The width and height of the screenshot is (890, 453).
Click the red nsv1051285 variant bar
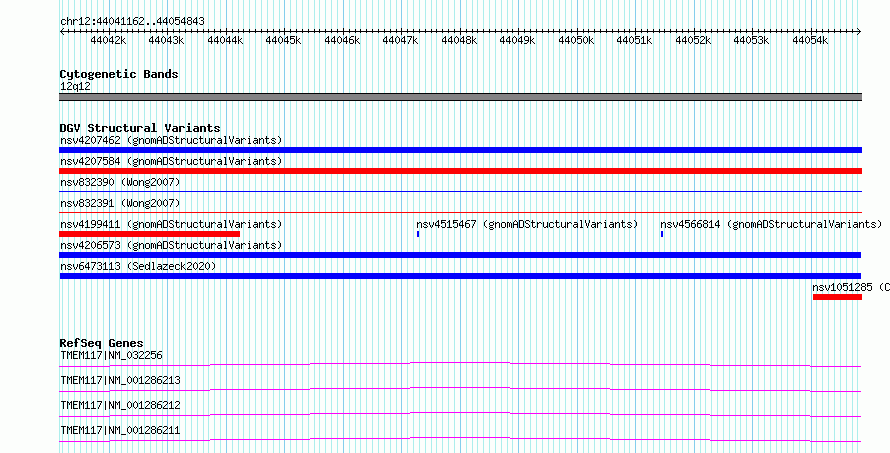pyautogui.click(x=837, y=297)
